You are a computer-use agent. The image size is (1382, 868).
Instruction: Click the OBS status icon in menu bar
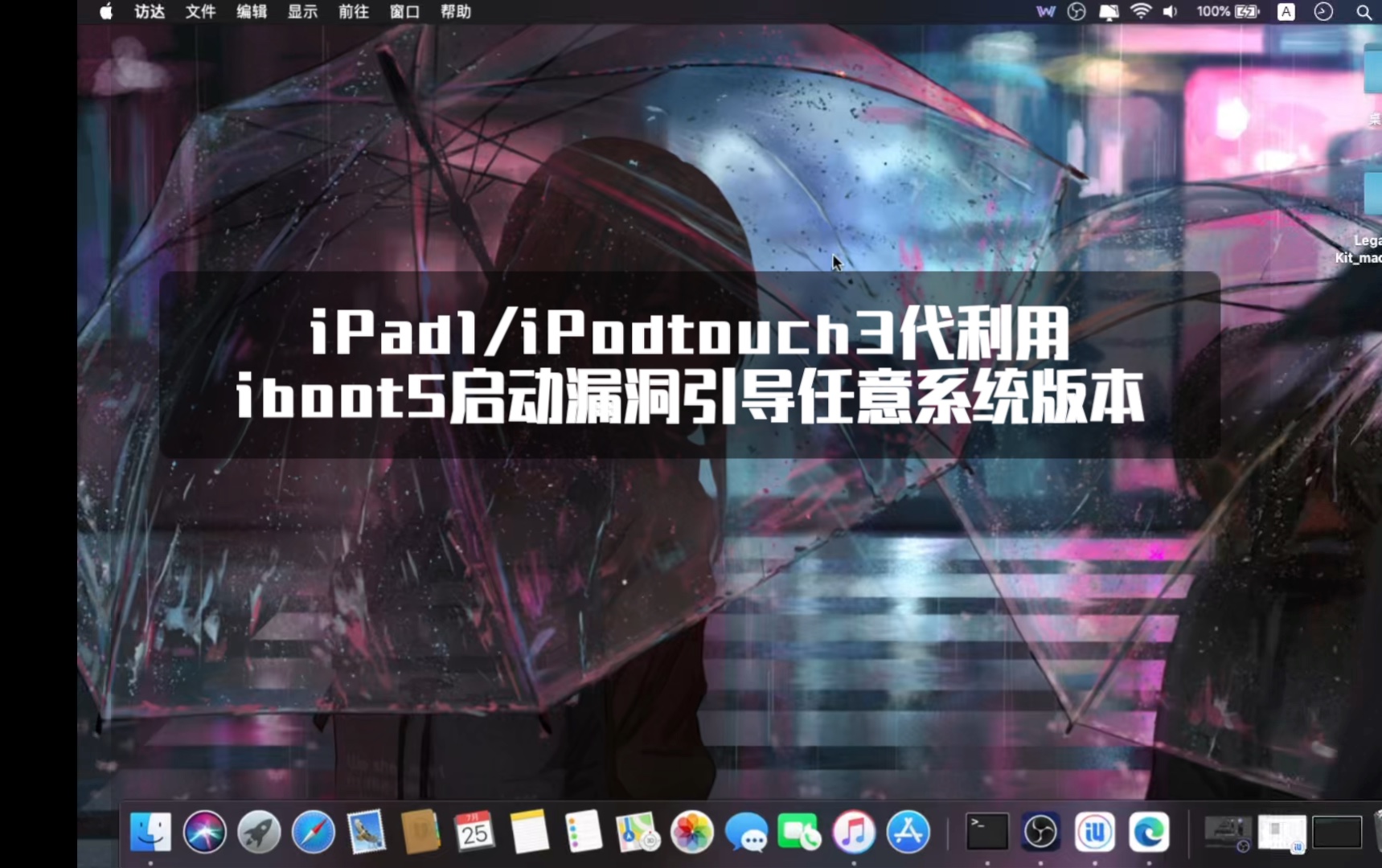tap(1076, 11)
